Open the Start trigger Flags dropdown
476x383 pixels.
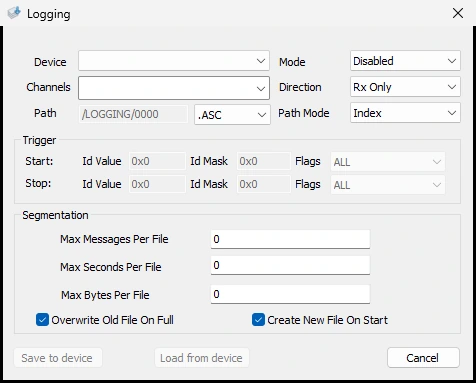[388, 162]
